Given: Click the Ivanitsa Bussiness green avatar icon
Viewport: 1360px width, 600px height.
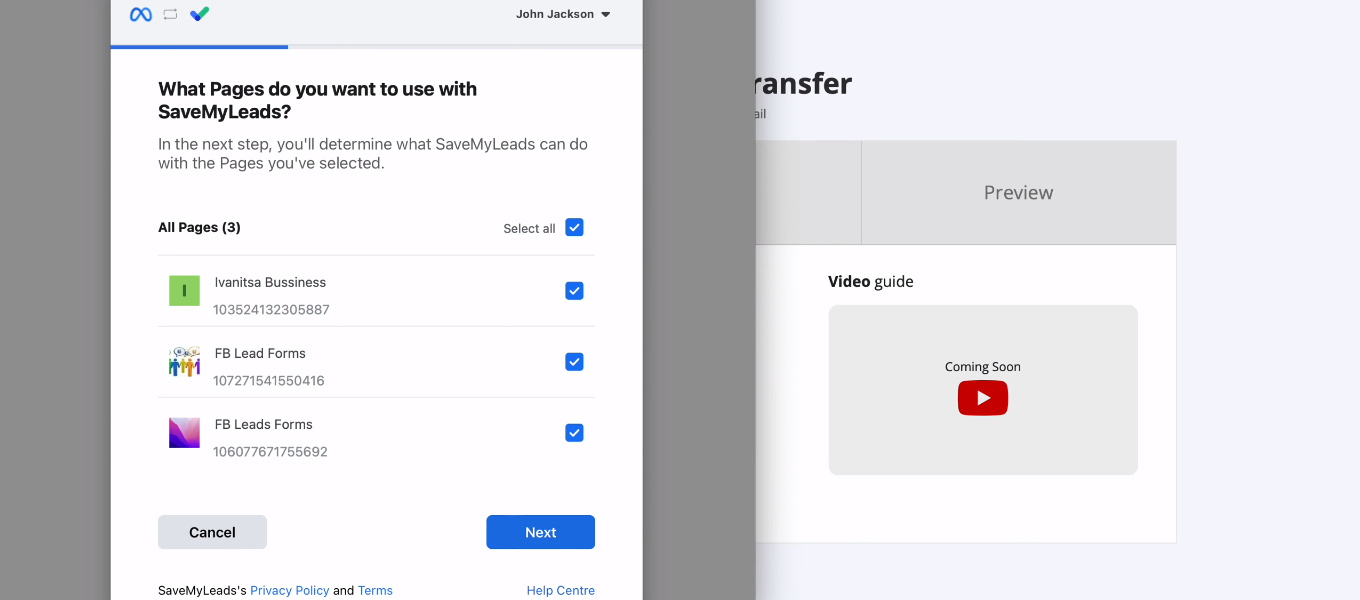Looking at the screenshot, I should pos(184,290).
